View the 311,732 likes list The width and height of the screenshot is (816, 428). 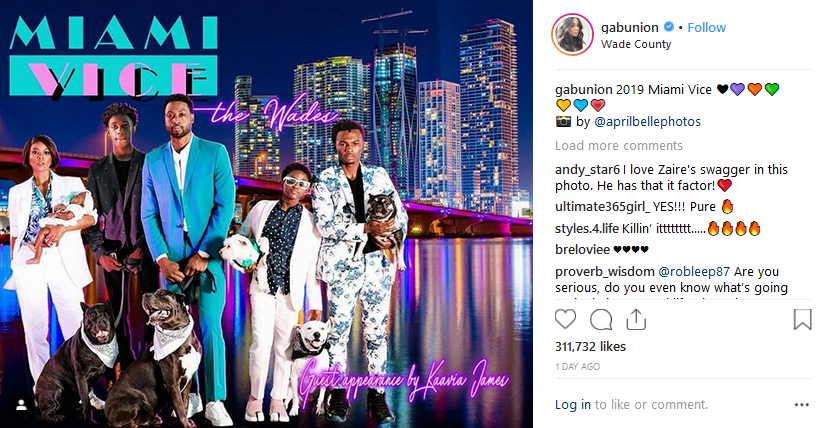click(590, 346)
